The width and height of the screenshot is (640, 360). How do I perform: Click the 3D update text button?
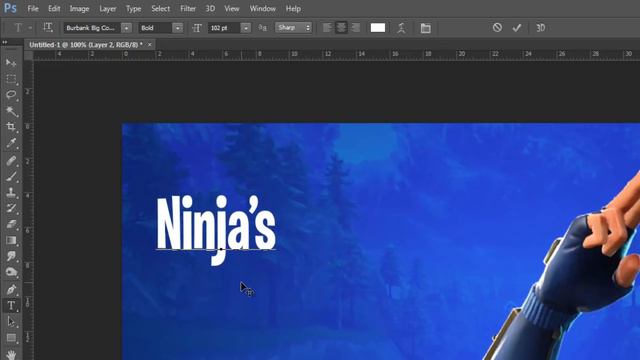540,28
